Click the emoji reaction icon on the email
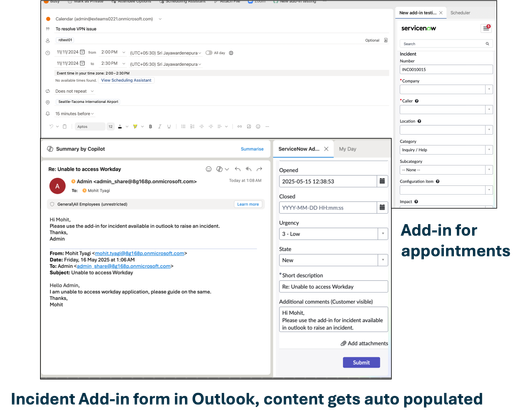531x420 pixels. 209,169
